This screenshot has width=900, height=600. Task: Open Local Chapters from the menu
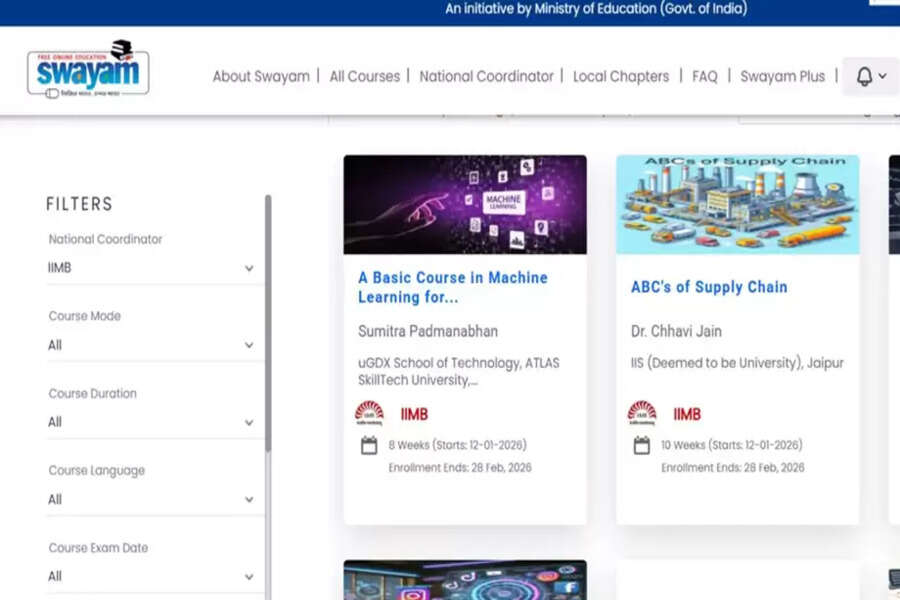click(621, 76)
